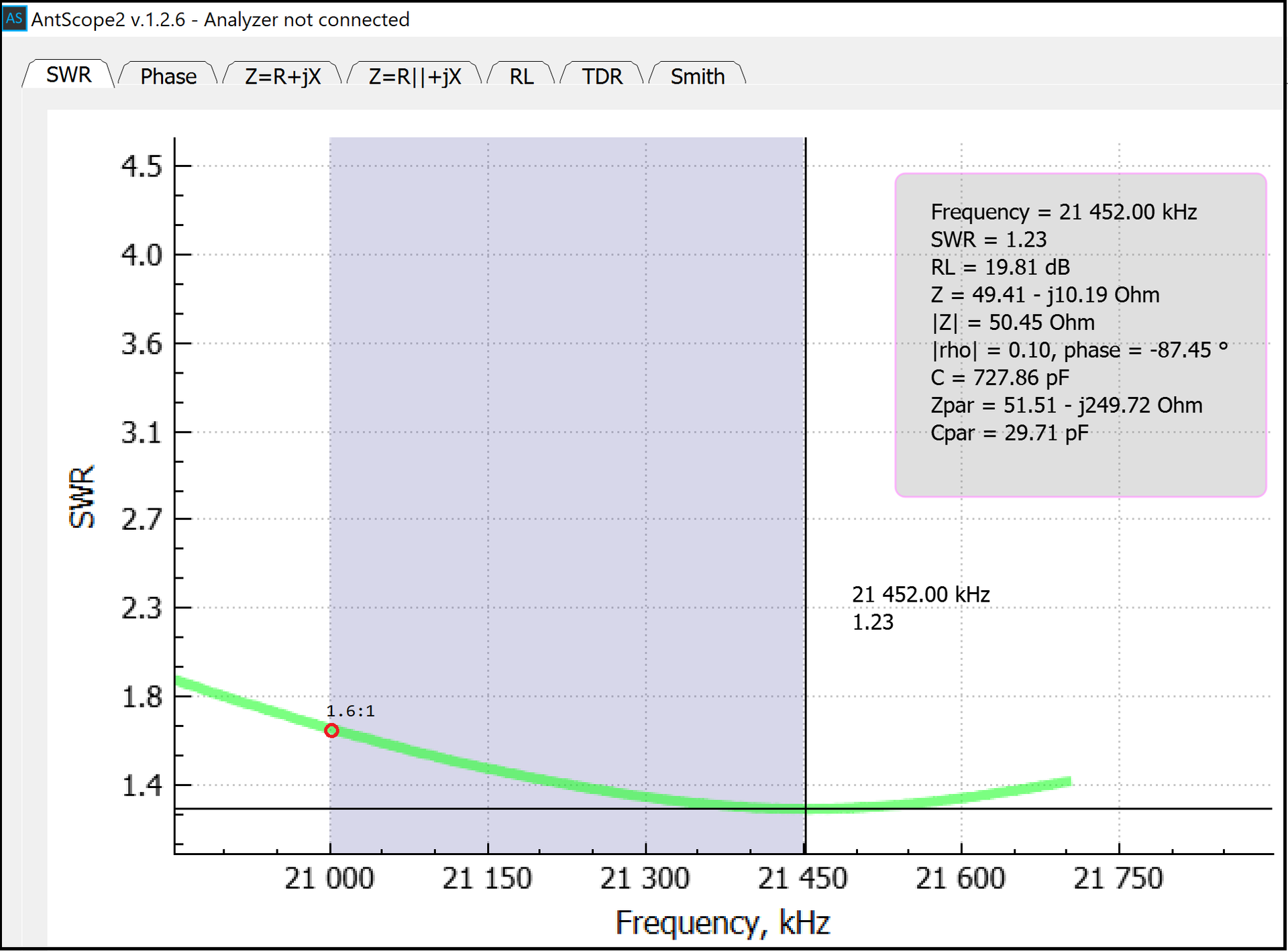1288x951 pixels.
Task: Switch to the SWR tab
Action: click(68, 74)
